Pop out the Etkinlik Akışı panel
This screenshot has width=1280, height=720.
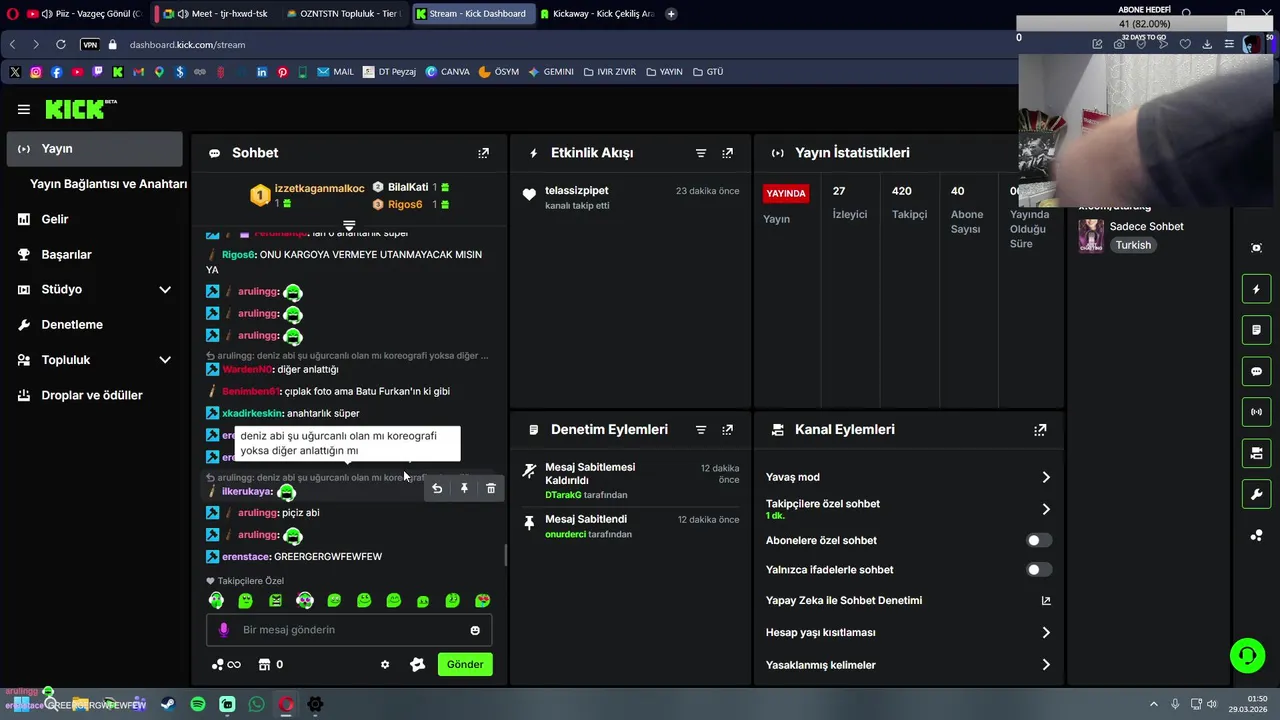click(728, 153)
